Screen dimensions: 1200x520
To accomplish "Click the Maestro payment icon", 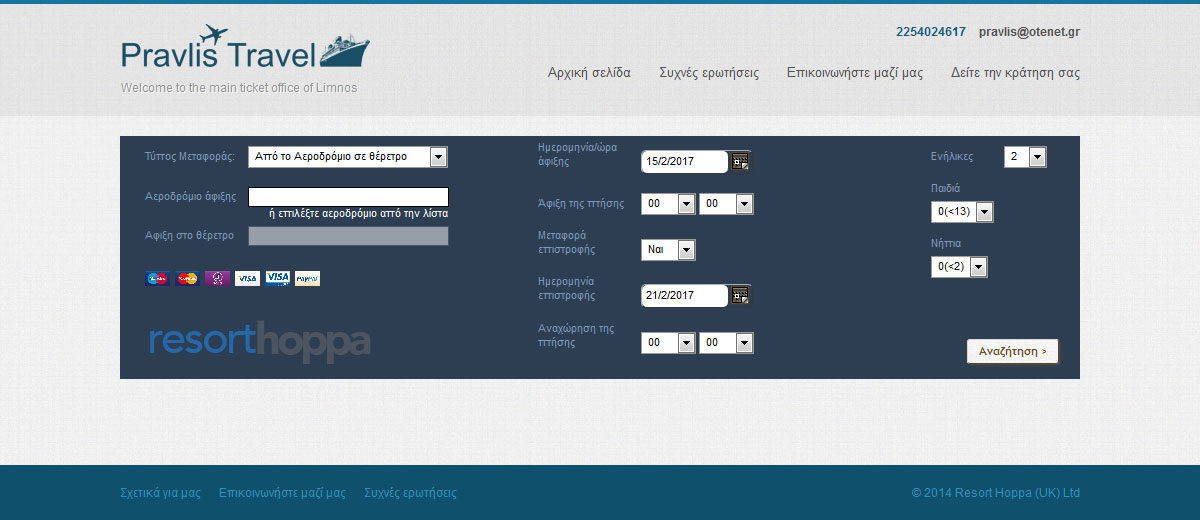I will 157,278.
